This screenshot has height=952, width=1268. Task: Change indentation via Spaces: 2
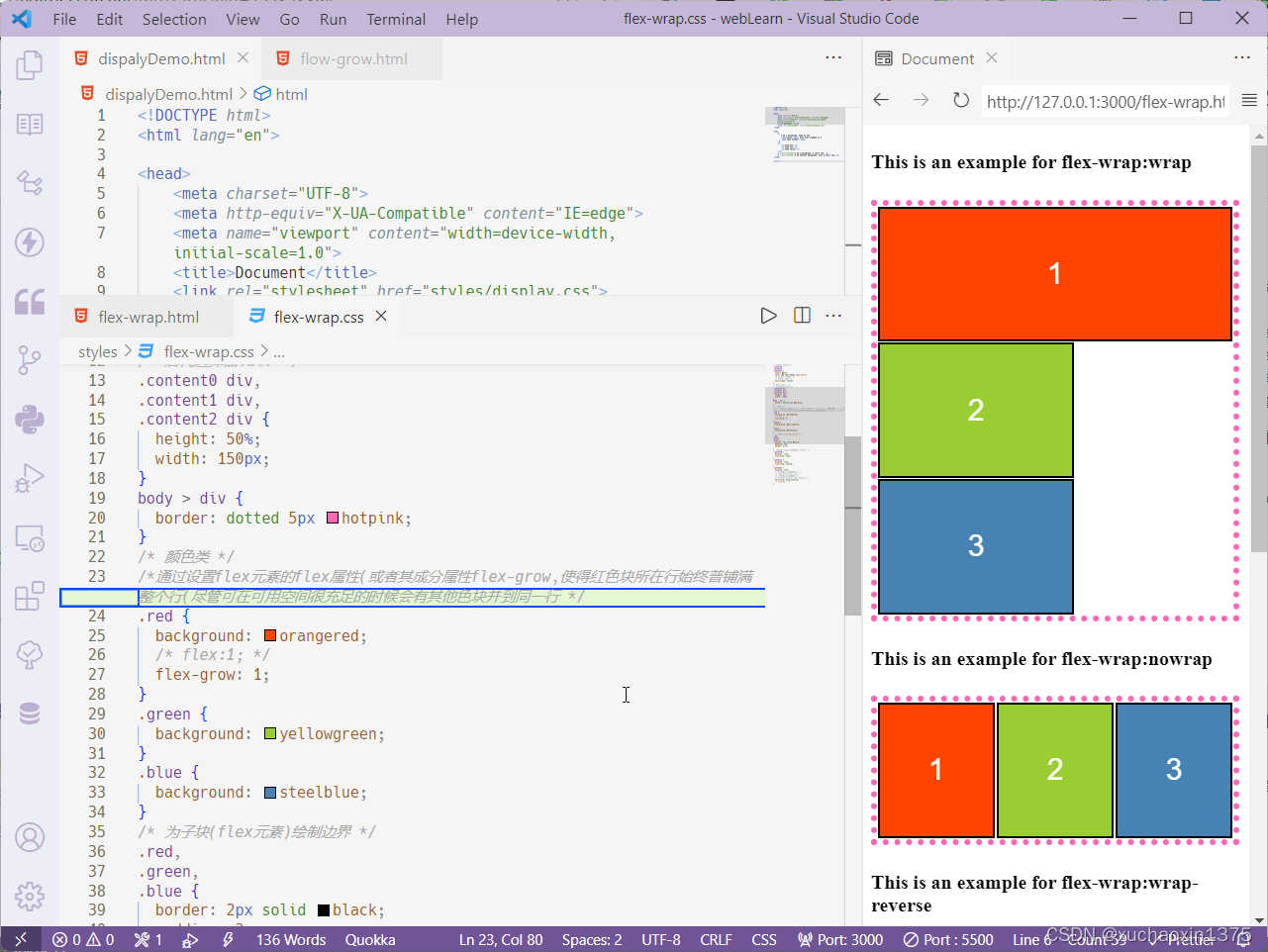point(592,939)
